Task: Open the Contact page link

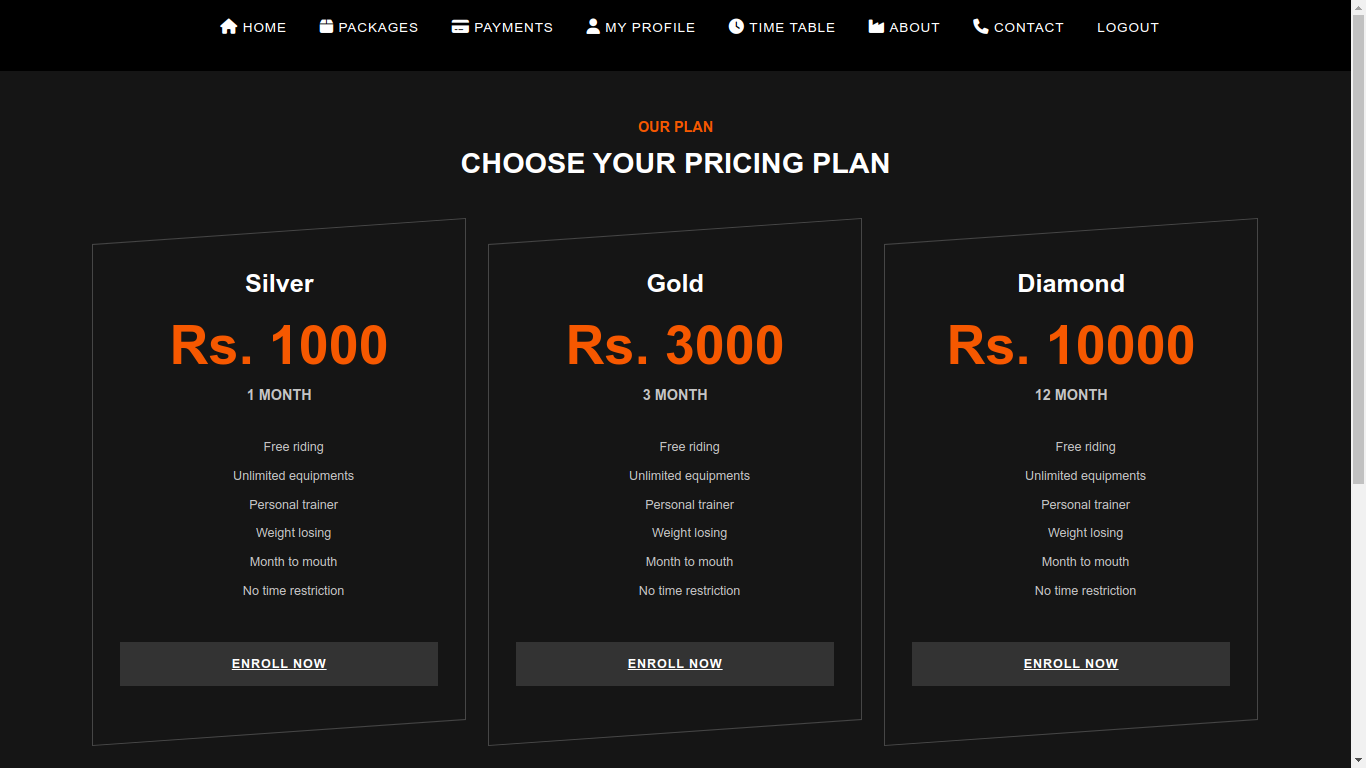Action: pyautogui.click(x=1028, y=28)
